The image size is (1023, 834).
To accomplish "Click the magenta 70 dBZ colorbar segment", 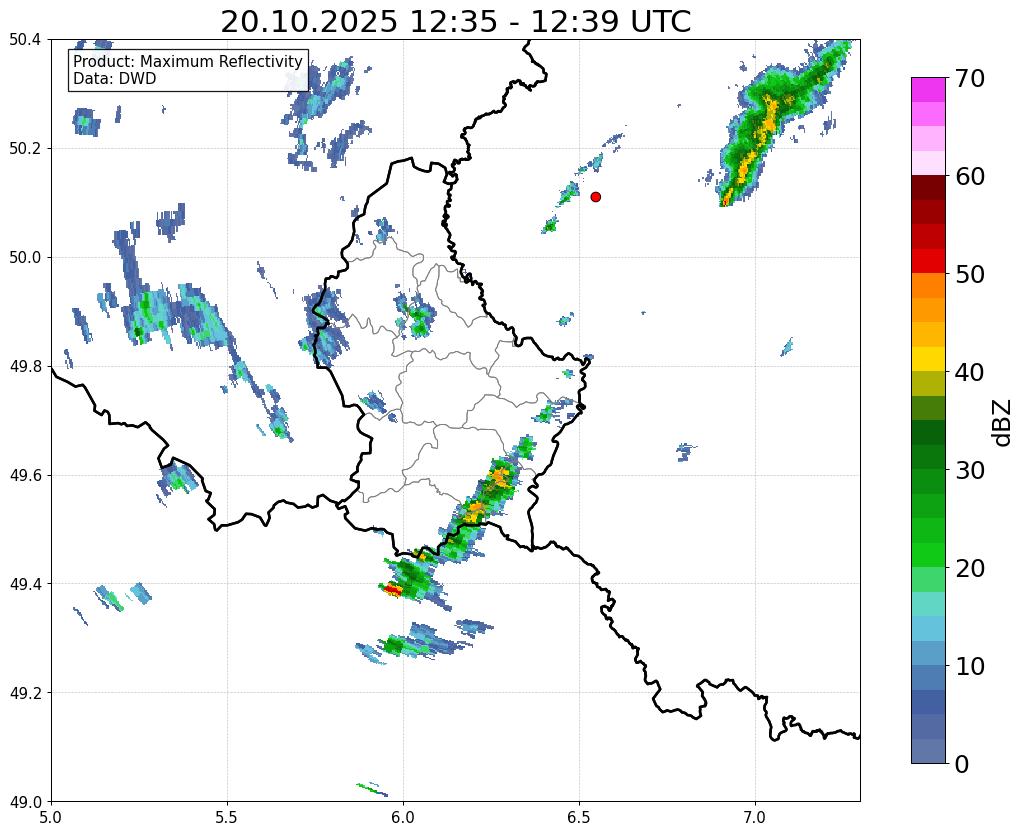I will [x=928, y=89].
